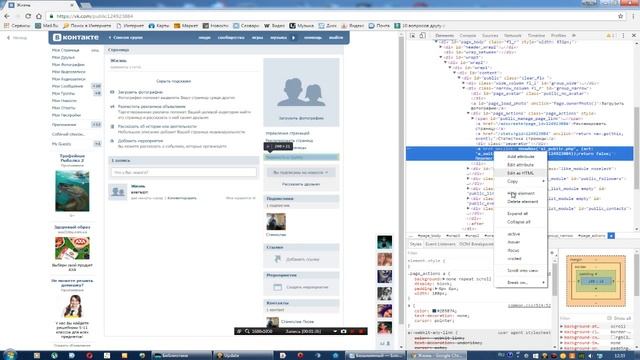Collapse the div id="content" node

pos(454,73)
